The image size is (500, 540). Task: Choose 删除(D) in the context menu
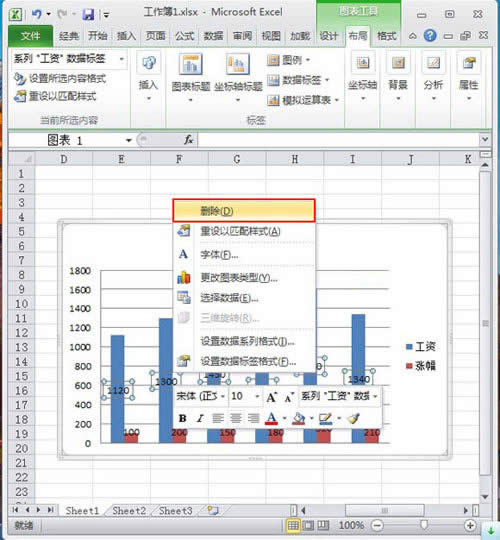244,211
